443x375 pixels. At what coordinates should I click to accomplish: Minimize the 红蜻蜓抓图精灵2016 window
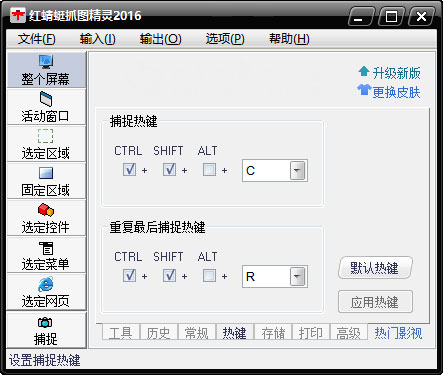coord(360,17)
